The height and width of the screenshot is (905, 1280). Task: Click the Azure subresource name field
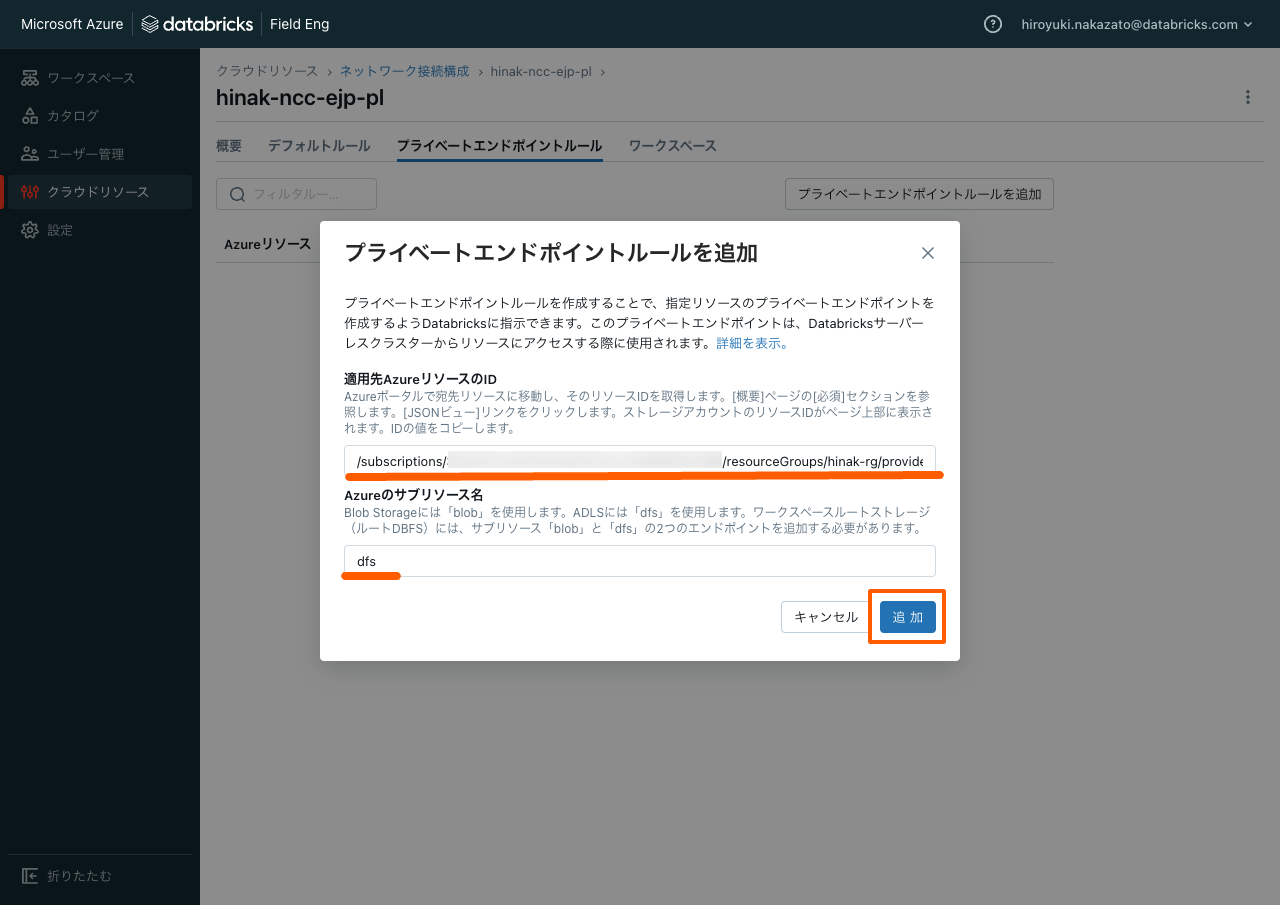point(640,561)
